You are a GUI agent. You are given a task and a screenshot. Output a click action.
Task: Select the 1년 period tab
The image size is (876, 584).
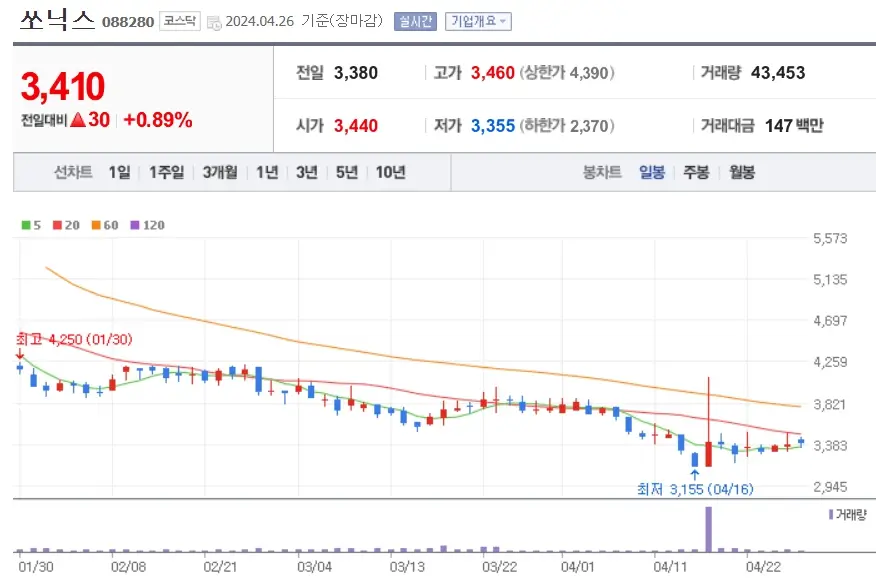tap(266, 172)
